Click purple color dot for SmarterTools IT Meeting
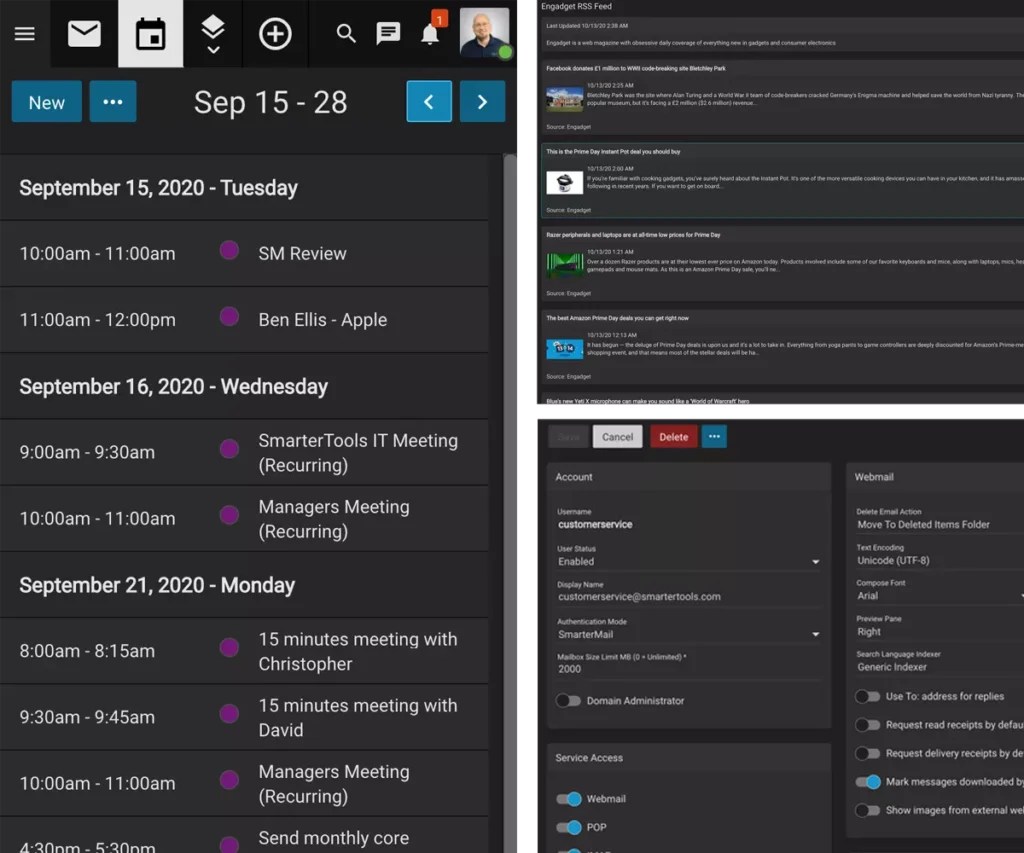1024x853 pixels. pos(229,450)
